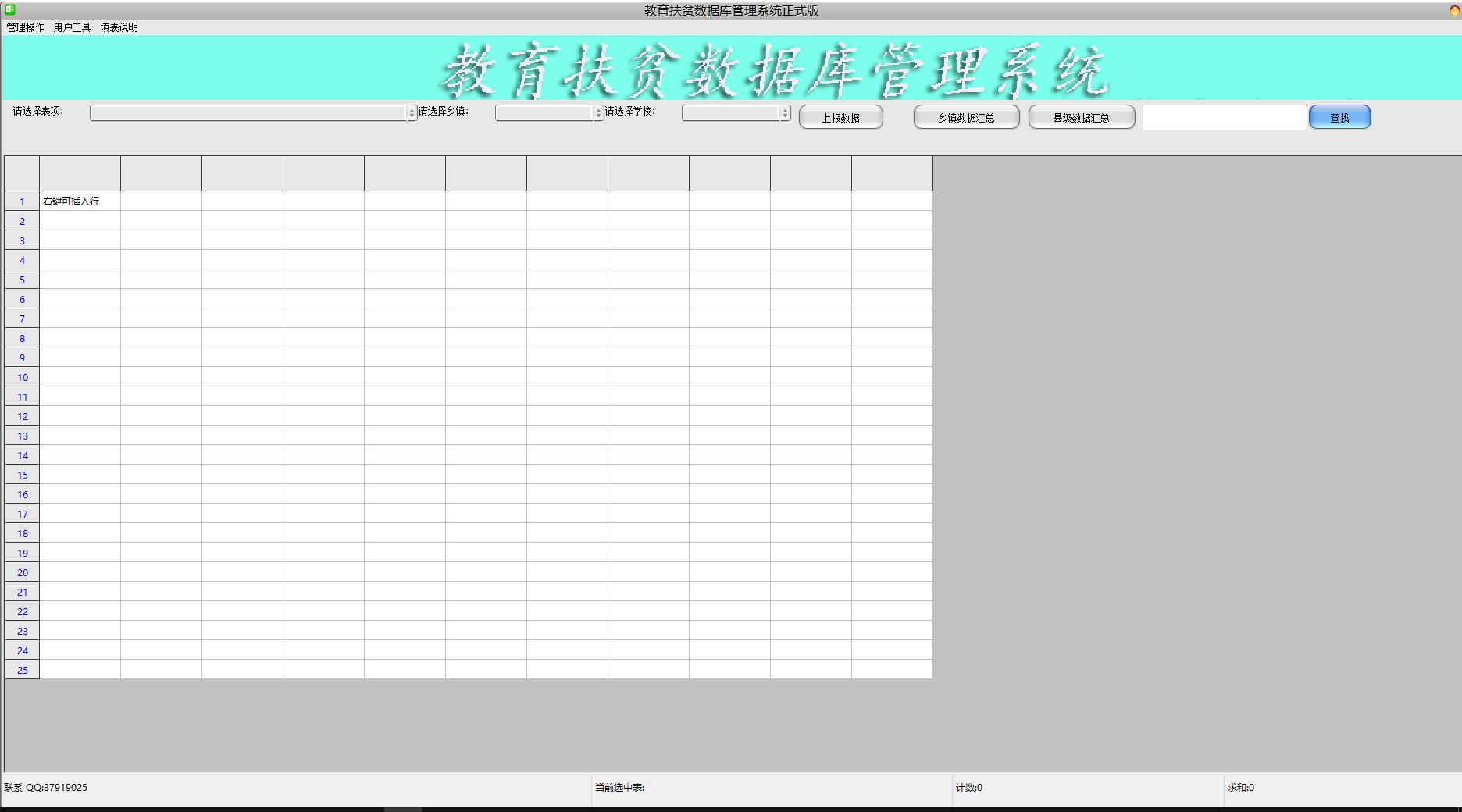This screenshot has height=812, width=1462.
Task: Select row header 16
Action: click(22, 494)
